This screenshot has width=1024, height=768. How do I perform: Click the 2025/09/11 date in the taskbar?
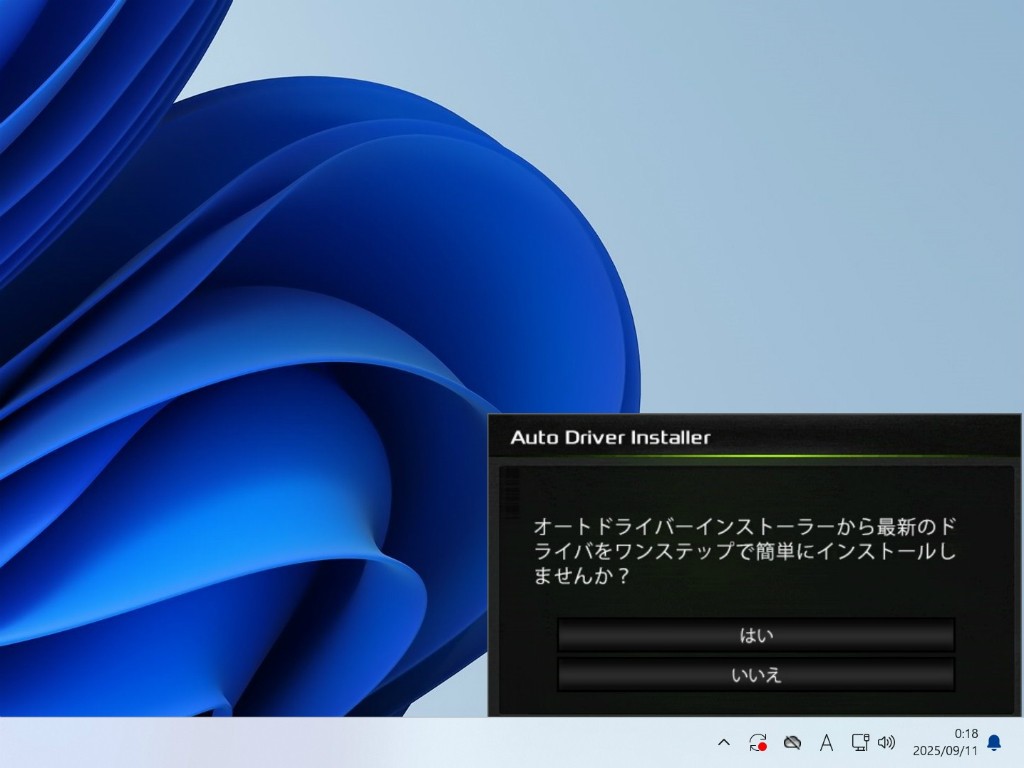pos(945,751)
